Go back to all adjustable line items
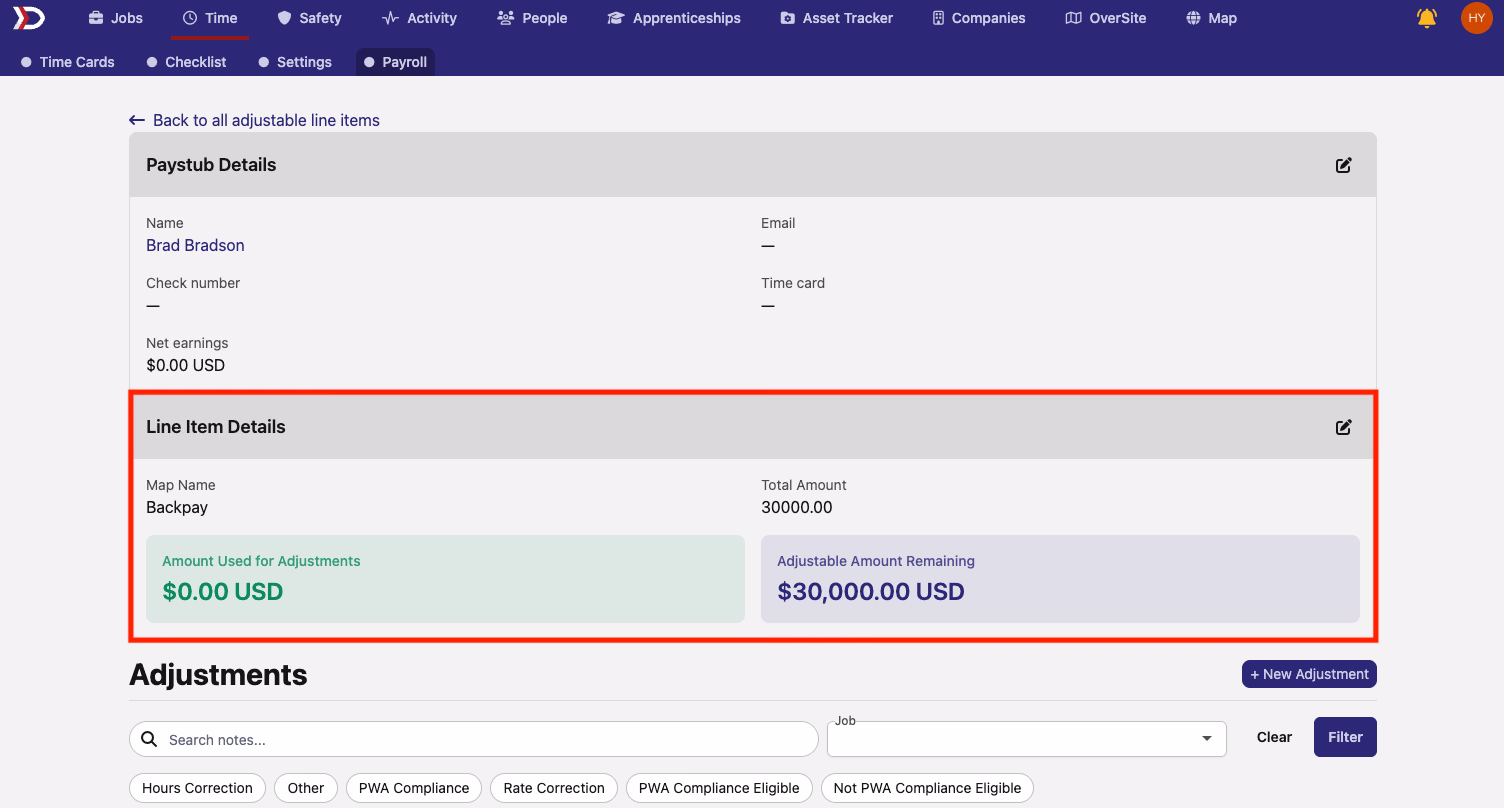 254,120
